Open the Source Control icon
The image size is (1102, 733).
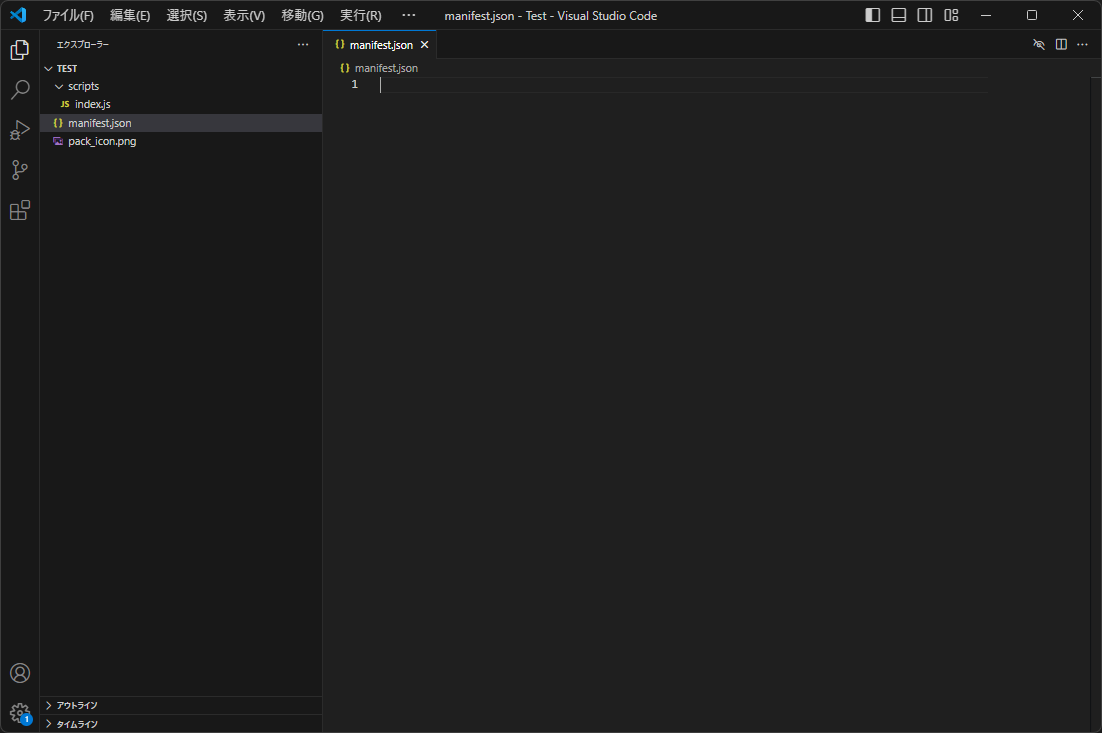tap(19, 169)
